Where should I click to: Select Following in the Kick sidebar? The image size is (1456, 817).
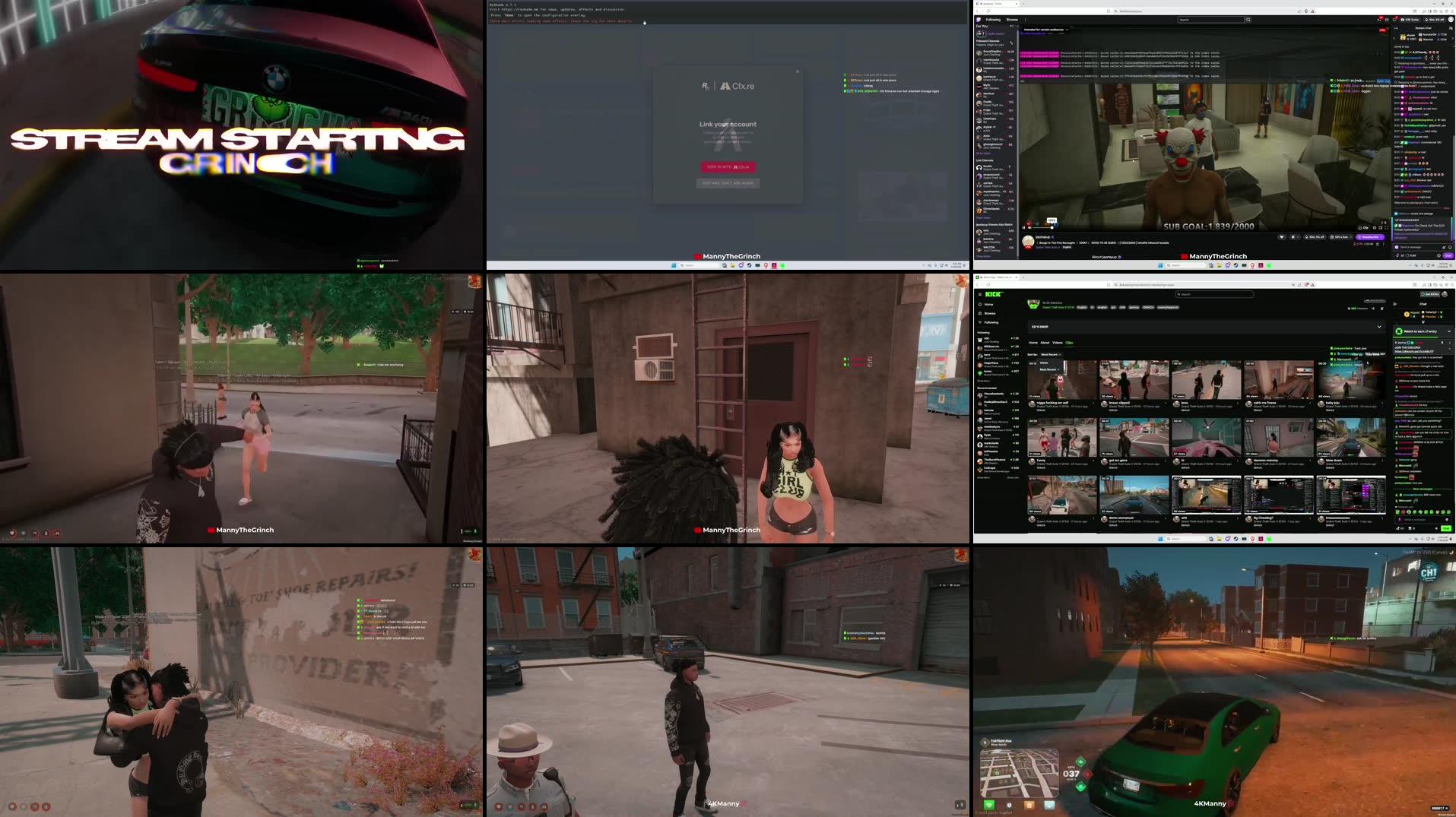988,322
